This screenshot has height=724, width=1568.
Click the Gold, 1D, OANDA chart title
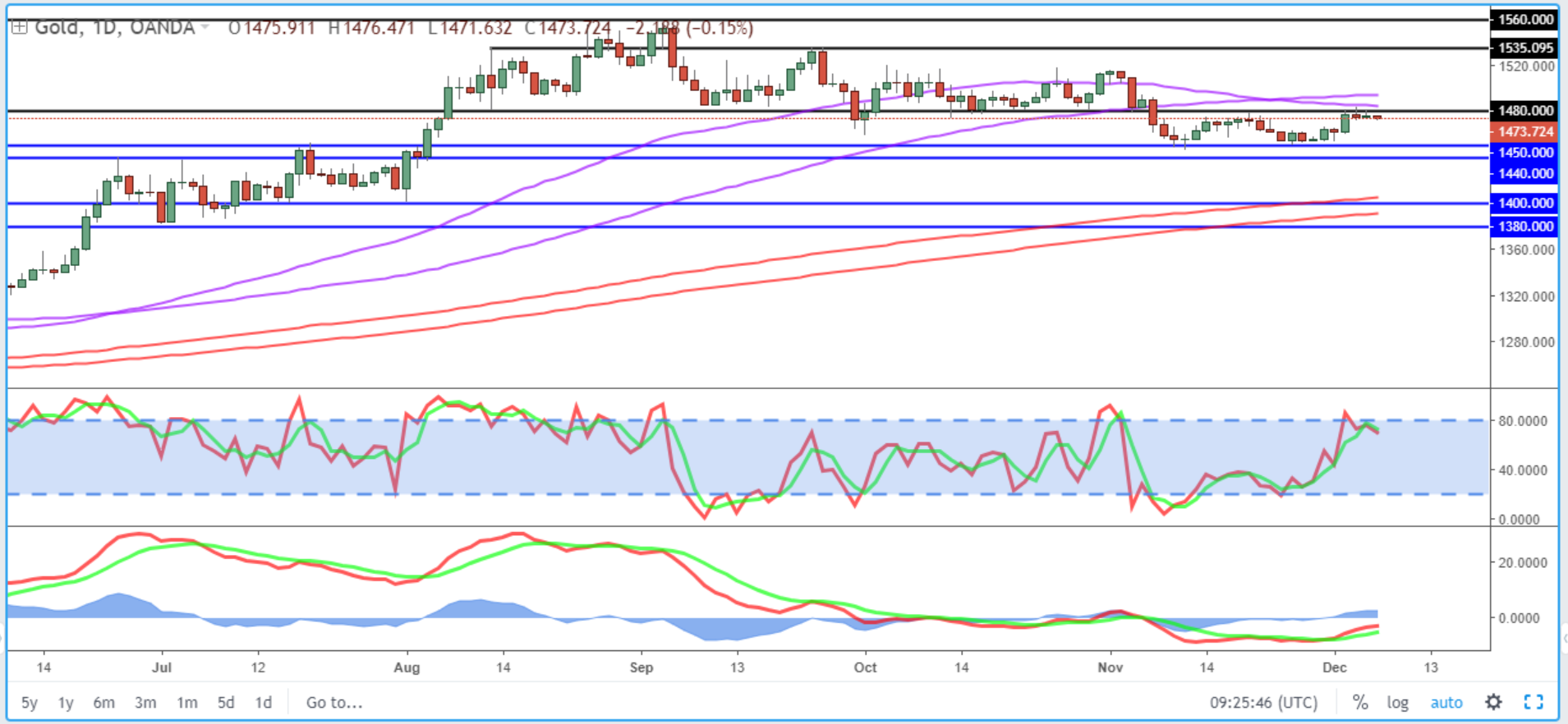pyautogui.click(x=115, y=28)
